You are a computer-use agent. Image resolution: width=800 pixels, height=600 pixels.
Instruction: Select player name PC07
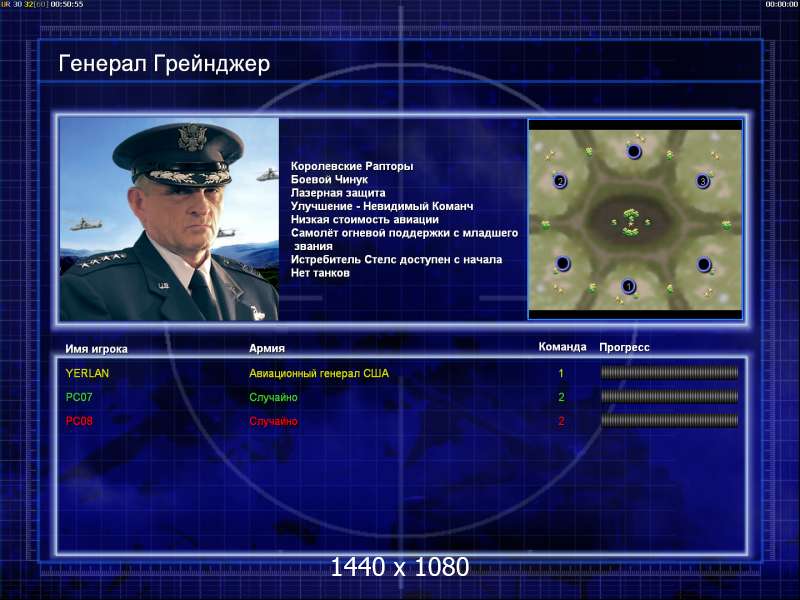(79, 397)
